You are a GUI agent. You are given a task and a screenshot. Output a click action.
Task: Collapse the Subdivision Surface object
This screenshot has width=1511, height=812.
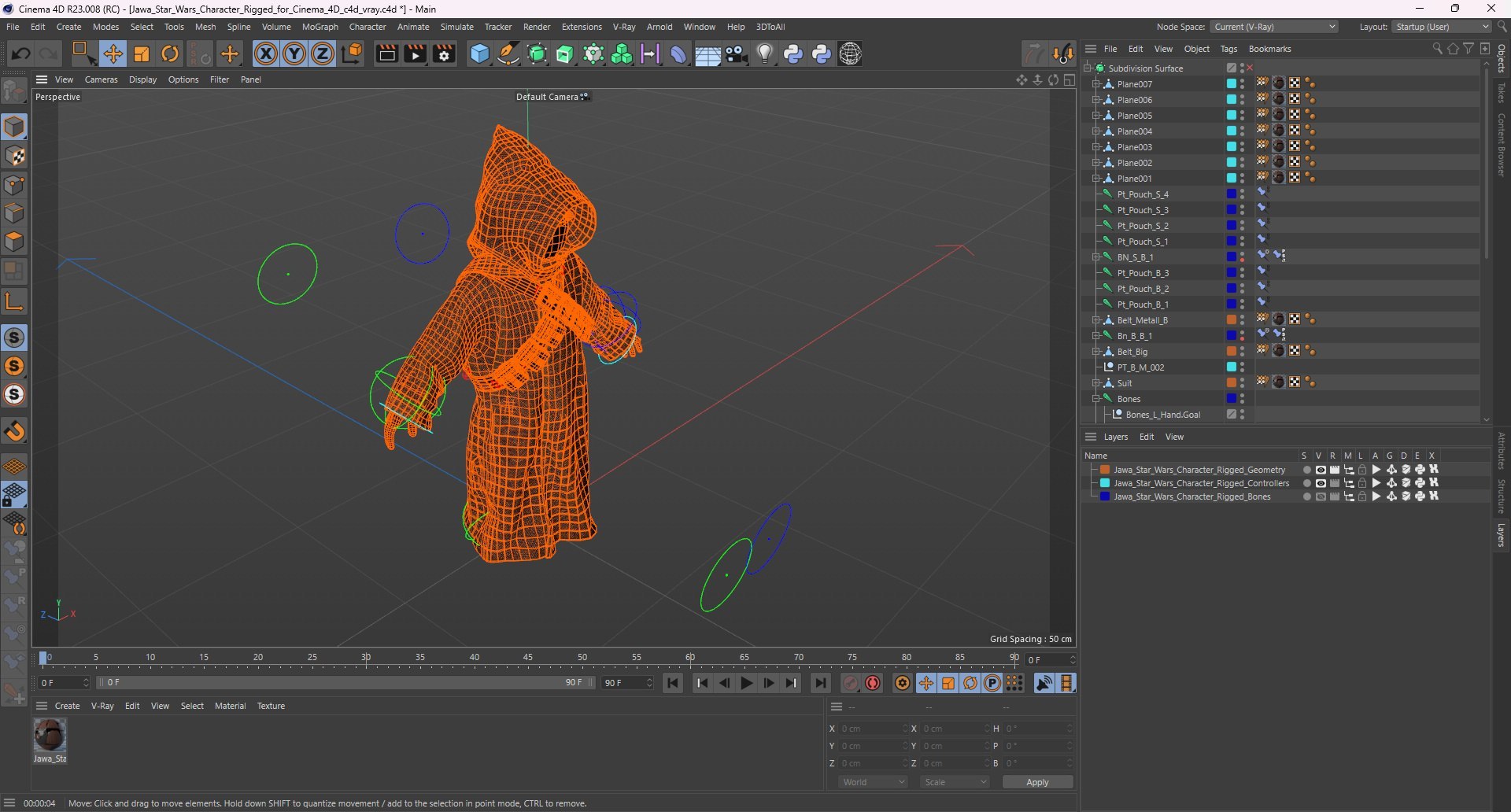tap(1087, 68)
